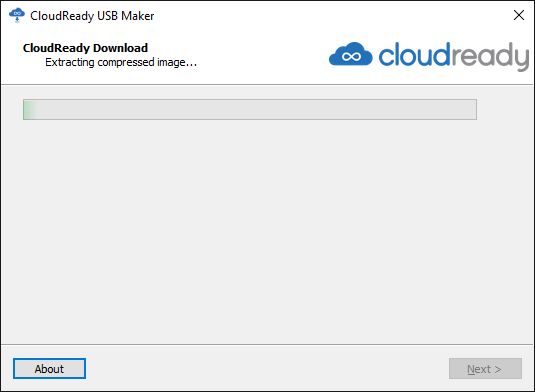This screenshot has height=392, width=535.
Task: Select the 'CloudReady Download' heading text
Action: coord(85,48)
